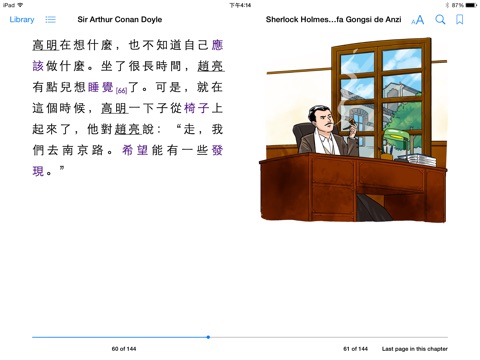Tap the purple word 發現
480x360 pixels.
(217, 150)
